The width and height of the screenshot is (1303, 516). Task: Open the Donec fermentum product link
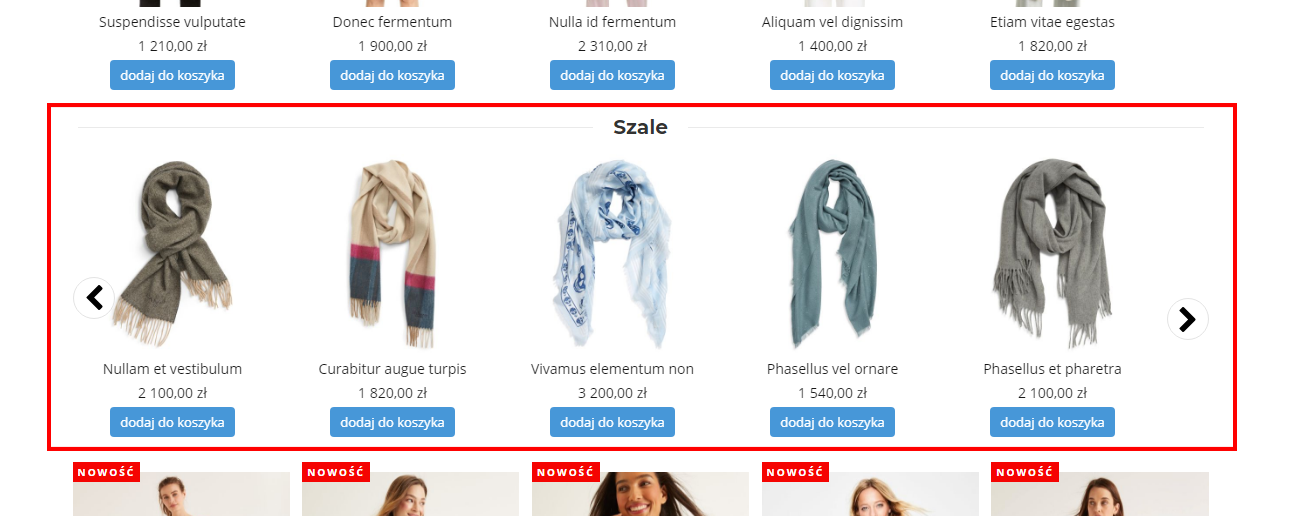click(x=392, y=22)
